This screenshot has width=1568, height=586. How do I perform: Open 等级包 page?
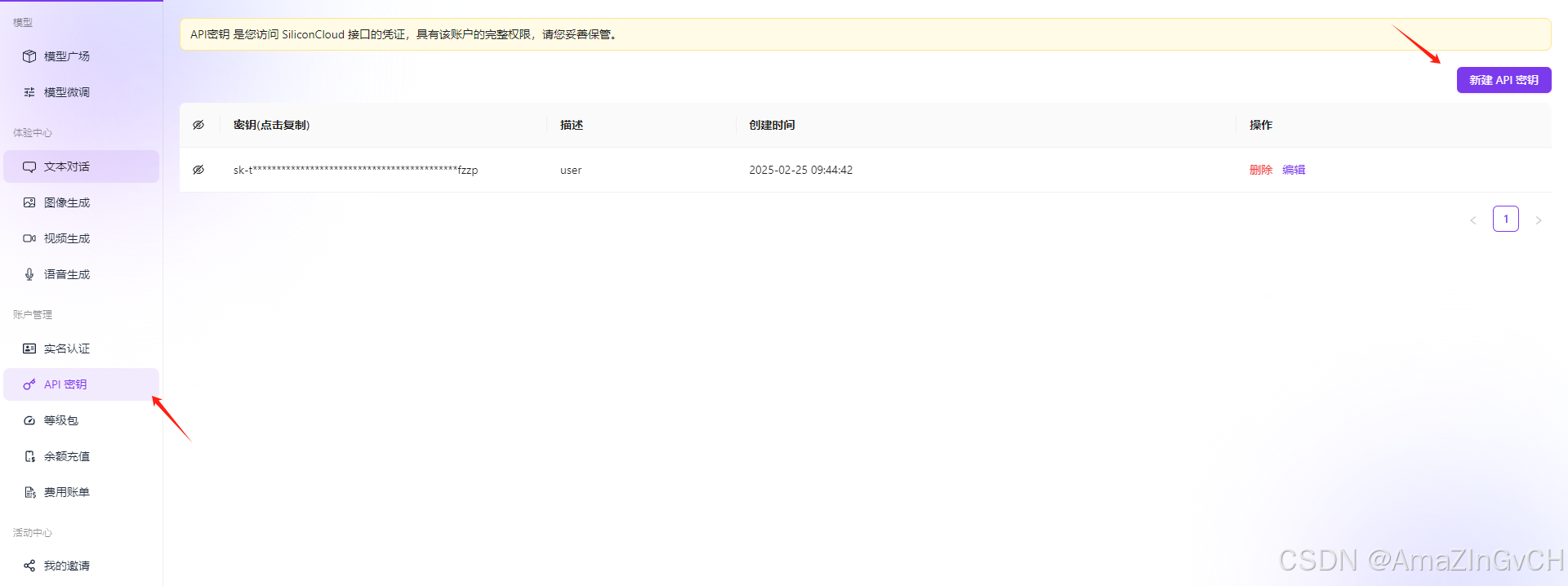pos(82,420)
